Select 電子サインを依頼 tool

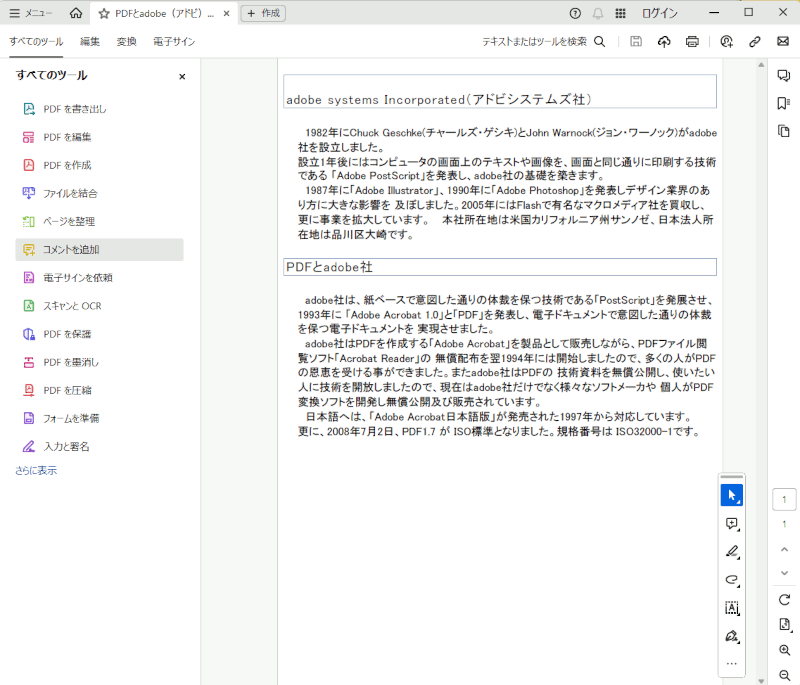[x=99, y=277]
